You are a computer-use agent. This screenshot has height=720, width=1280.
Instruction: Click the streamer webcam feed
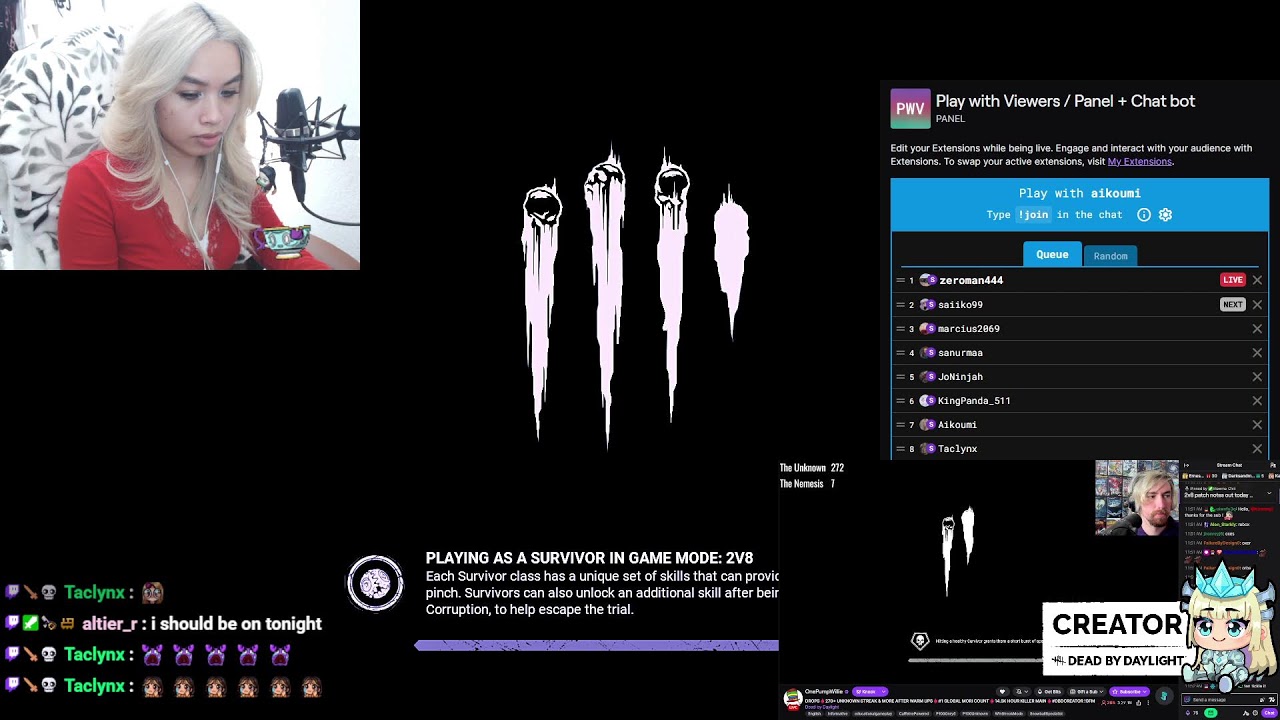180,135
